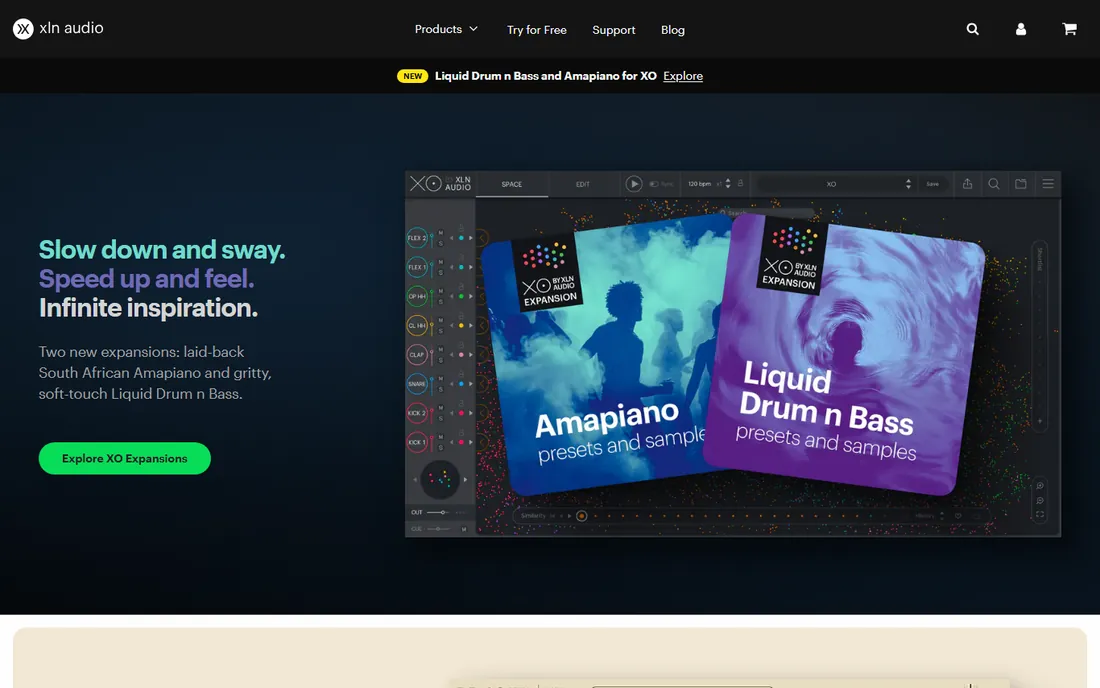Select the KICK 2 drum pad

click(417, 413)
